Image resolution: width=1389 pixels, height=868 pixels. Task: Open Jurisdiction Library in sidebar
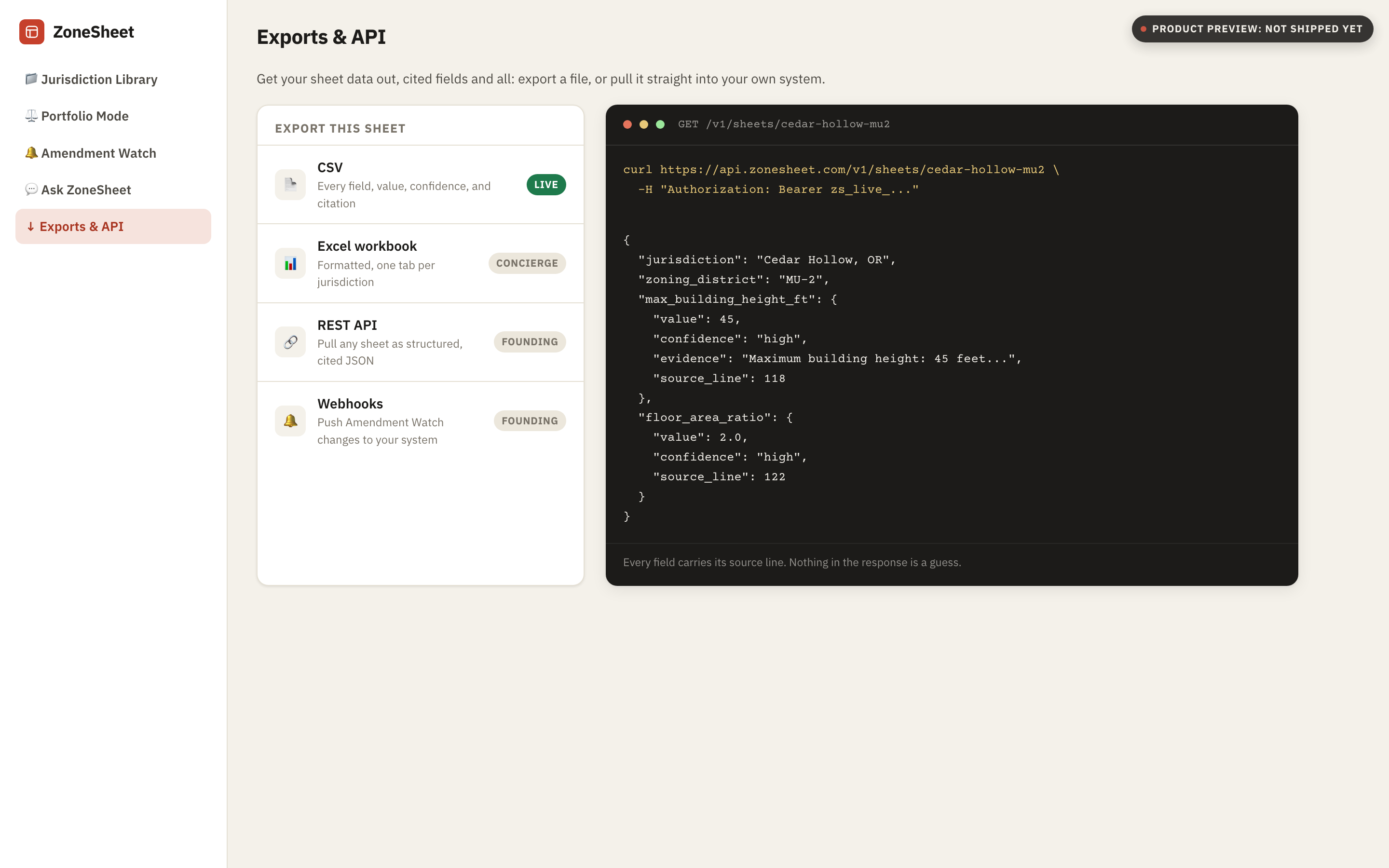pos(113,79)
